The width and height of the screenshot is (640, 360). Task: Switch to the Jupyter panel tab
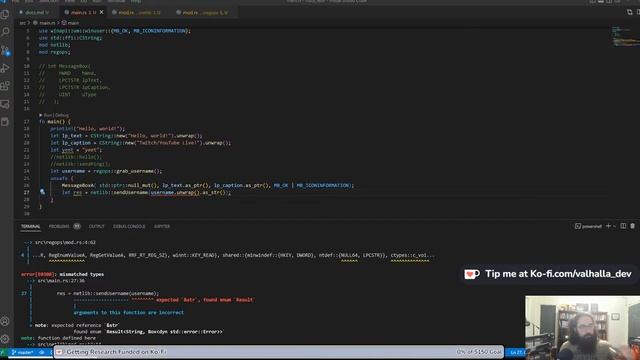(x=162, y=226)
